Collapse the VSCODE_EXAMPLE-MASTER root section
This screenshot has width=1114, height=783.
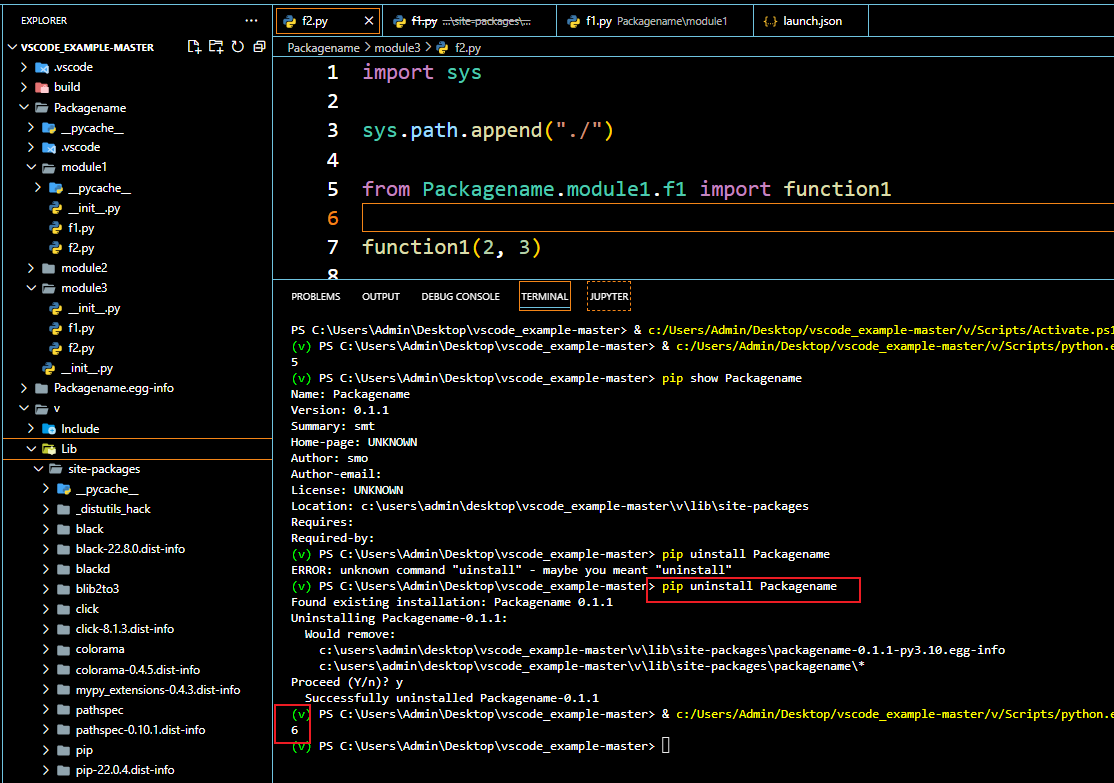[88, 47]
